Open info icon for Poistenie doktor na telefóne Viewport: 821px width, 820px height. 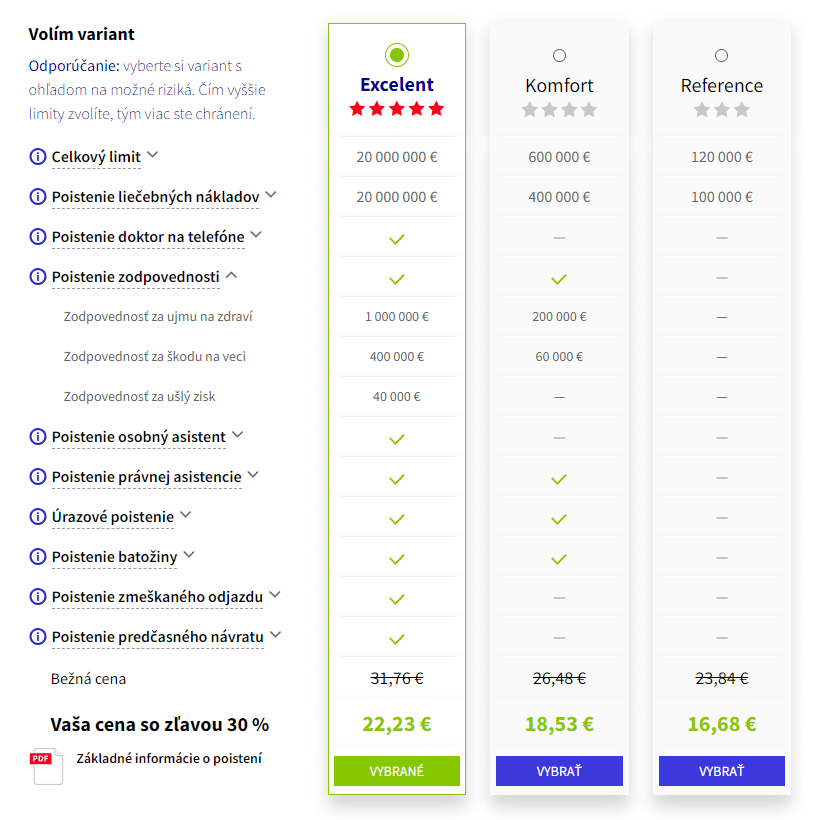pos(38,237)
